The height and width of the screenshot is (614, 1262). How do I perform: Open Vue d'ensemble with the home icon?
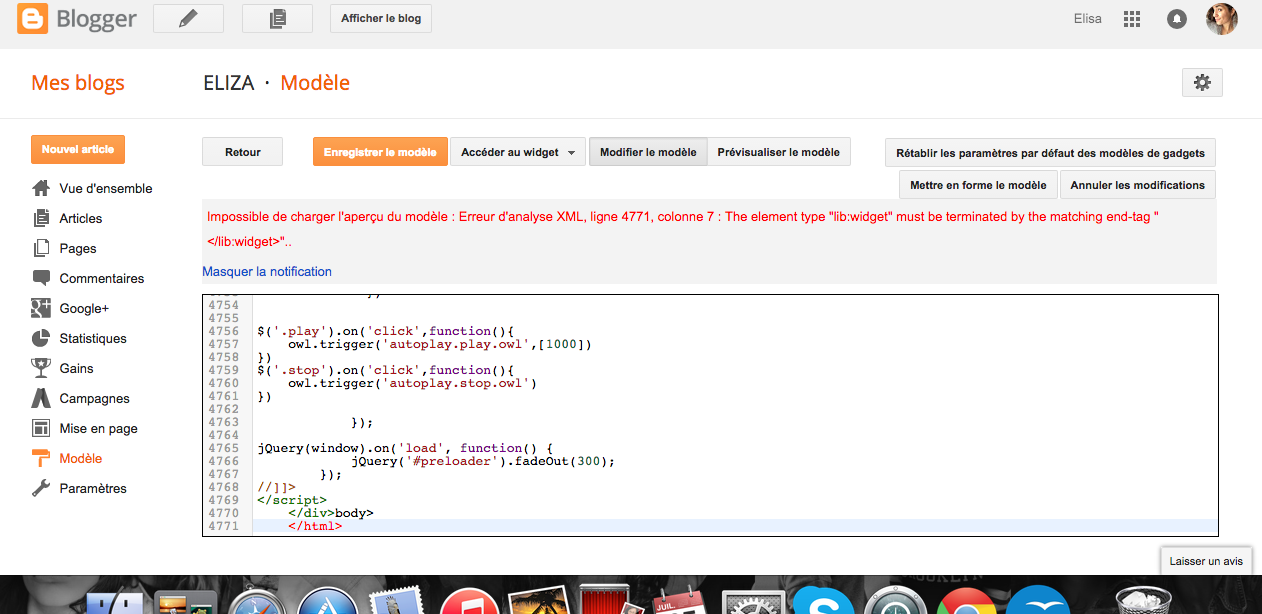40,188
